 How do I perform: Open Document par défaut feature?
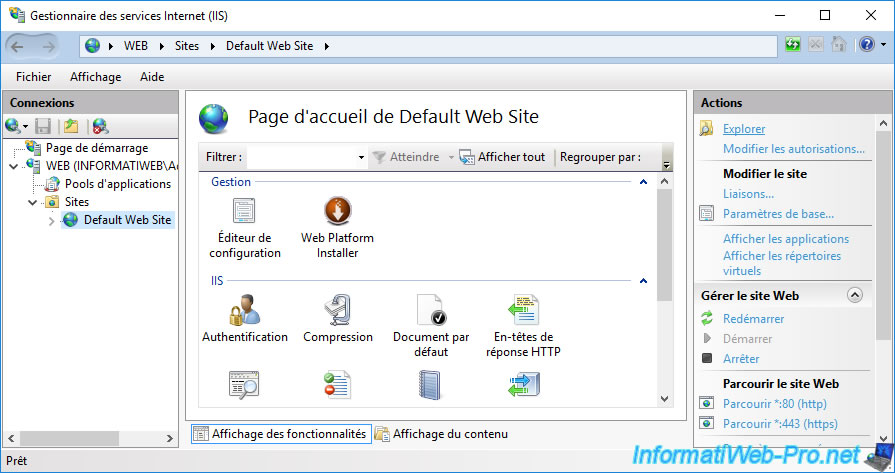point(430,326)
